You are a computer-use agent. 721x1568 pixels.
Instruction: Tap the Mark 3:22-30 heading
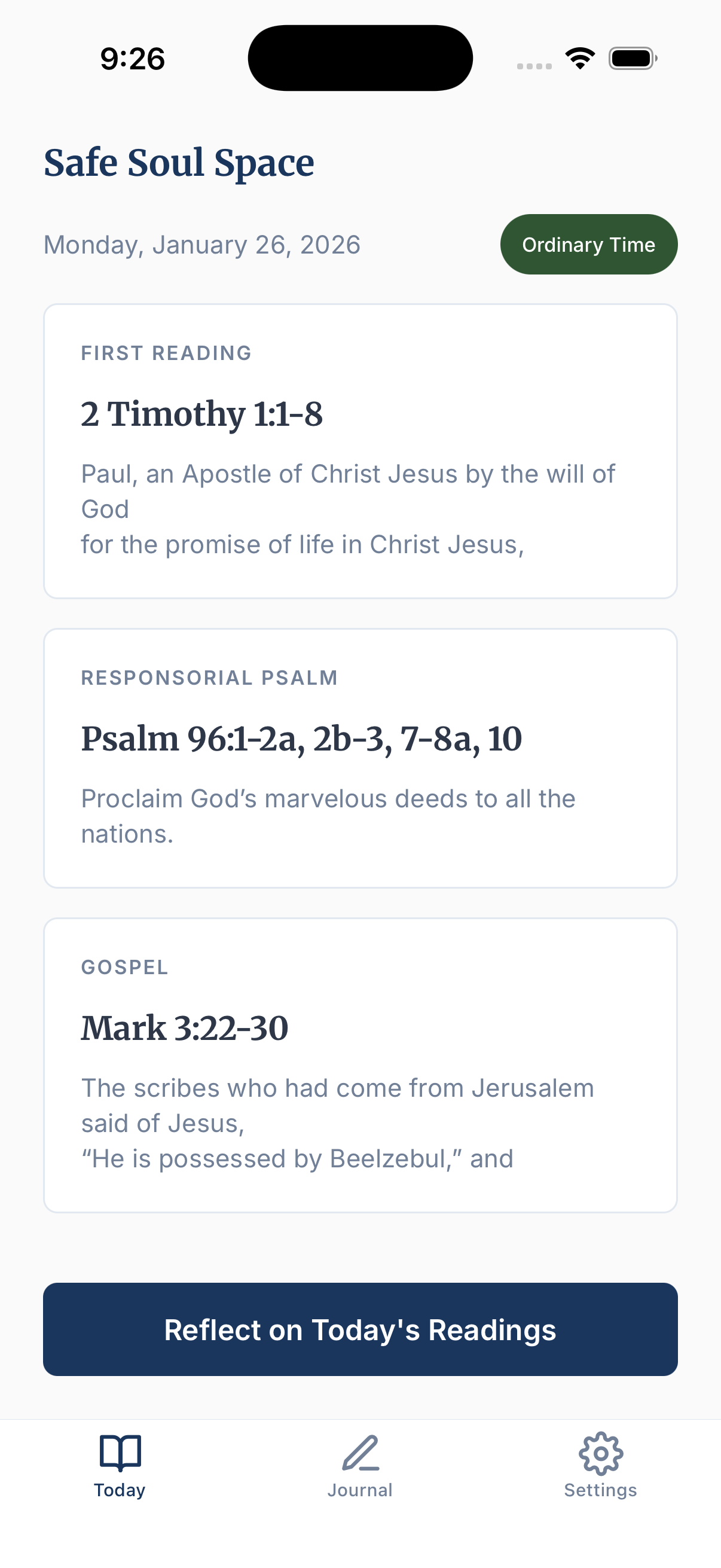click(x=185, y=1028)
